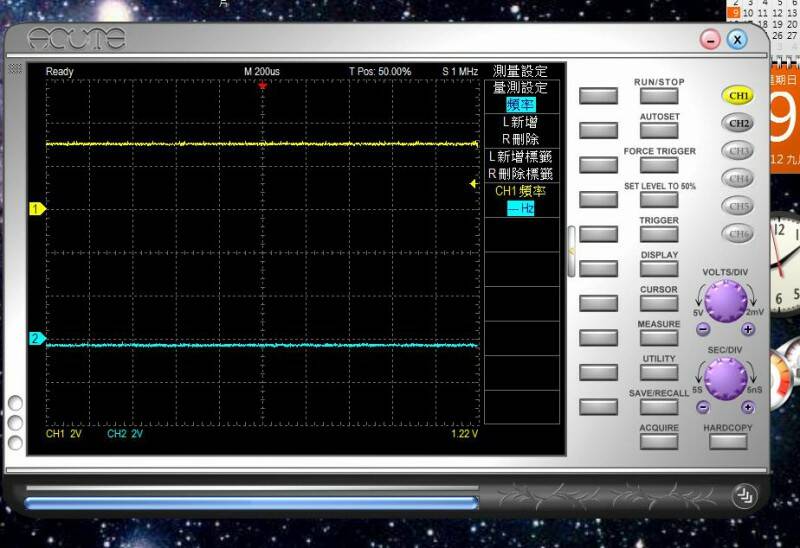Click the SEC/DIV purple knob

(725, 379)
